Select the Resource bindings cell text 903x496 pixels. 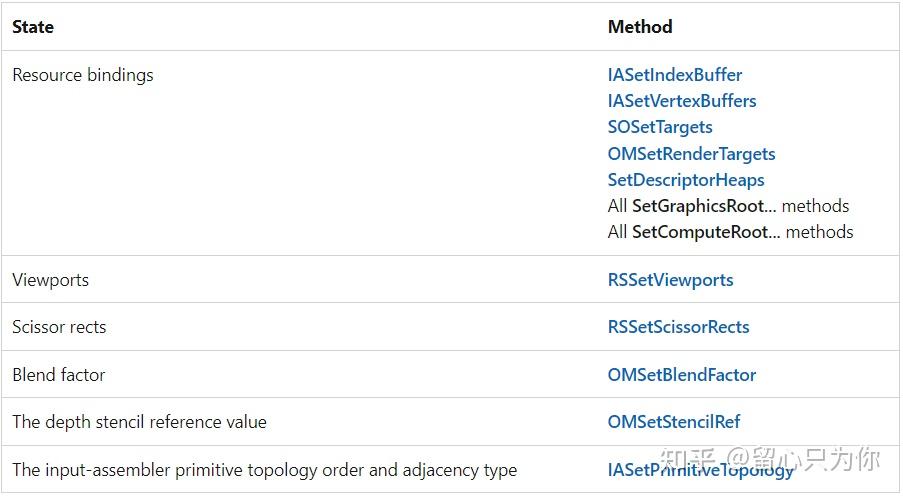click(x=83, y=75)
